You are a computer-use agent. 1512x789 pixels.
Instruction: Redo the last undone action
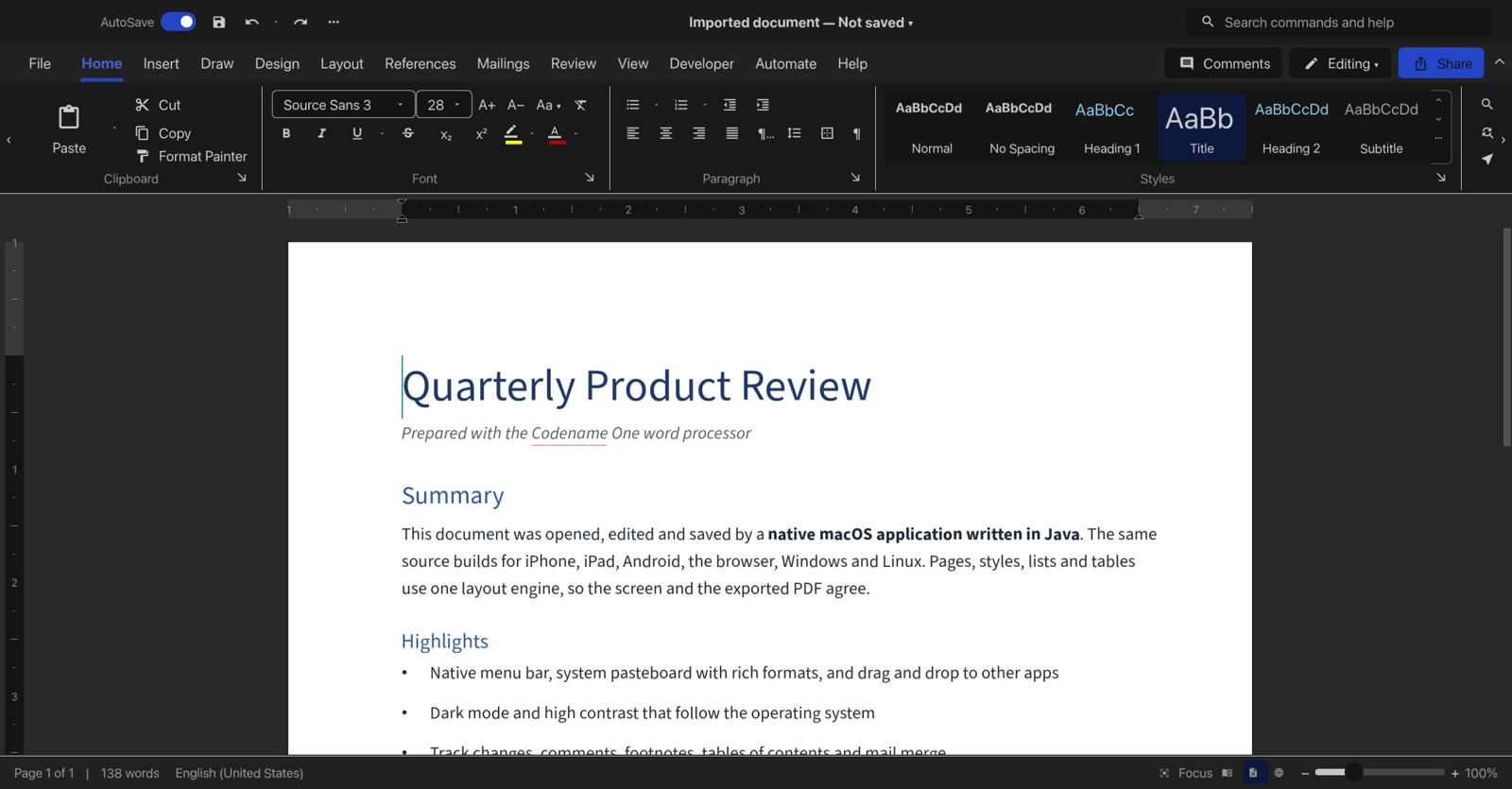pyautogui.click(x=301, y=22)
